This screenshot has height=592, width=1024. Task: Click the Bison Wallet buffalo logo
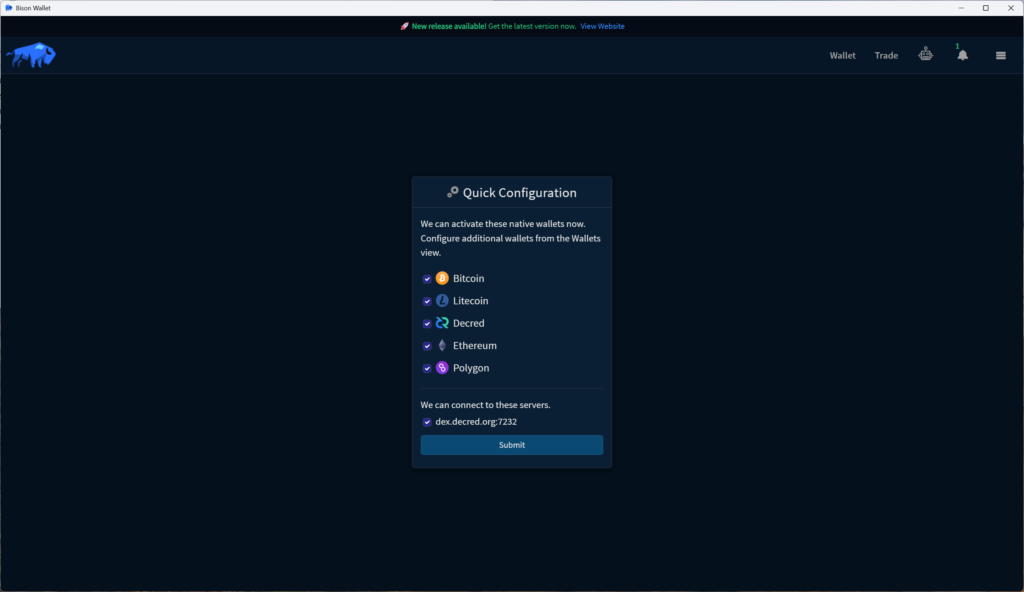click(31, 55)
